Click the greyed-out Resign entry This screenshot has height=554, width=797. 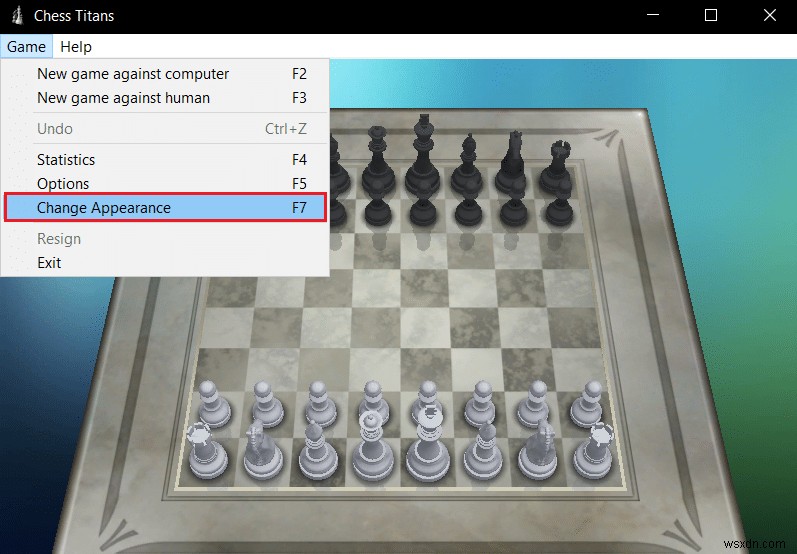(165, 239)
